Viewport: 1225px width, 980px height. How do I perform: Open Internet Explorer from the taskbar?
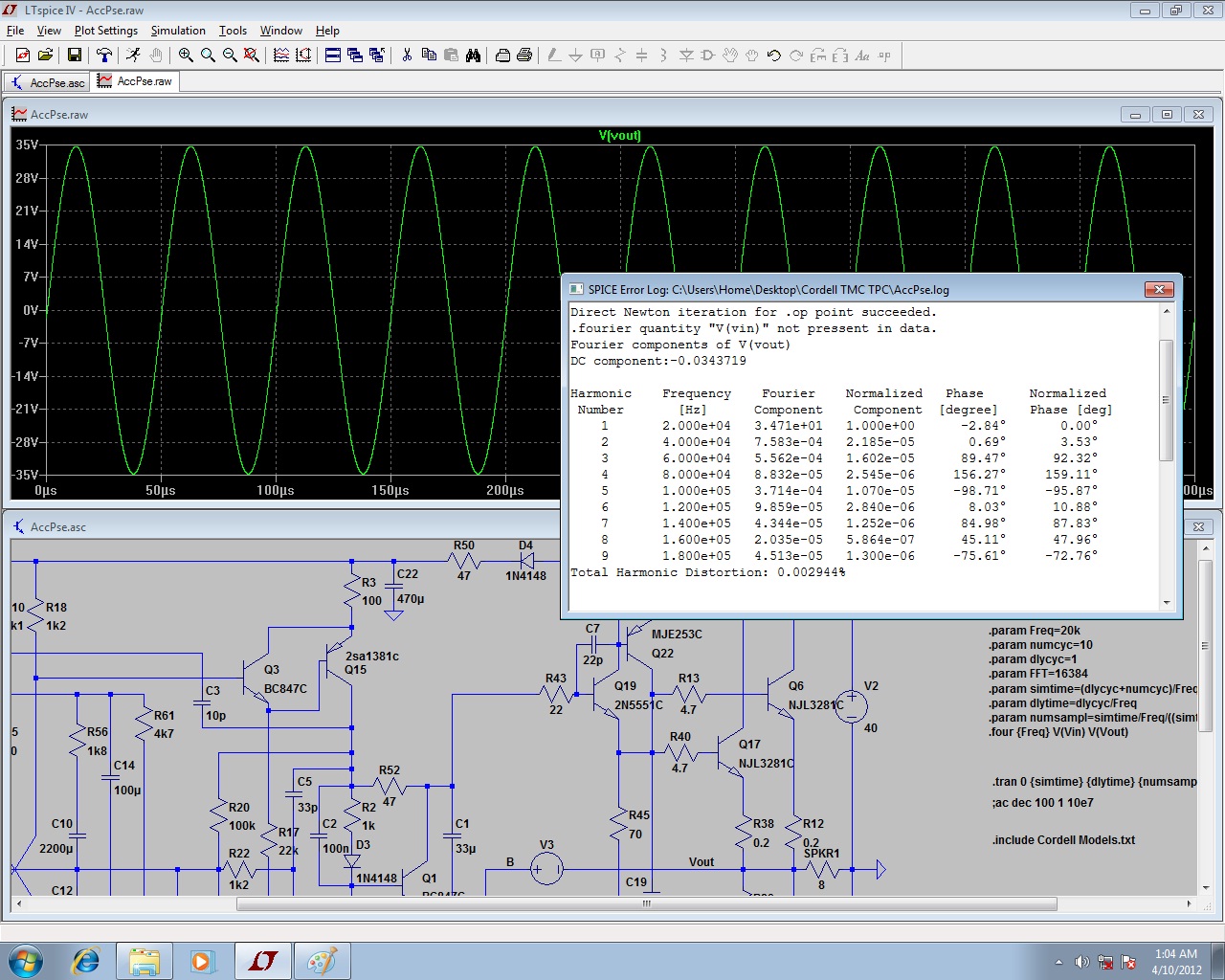pos(86,961)
